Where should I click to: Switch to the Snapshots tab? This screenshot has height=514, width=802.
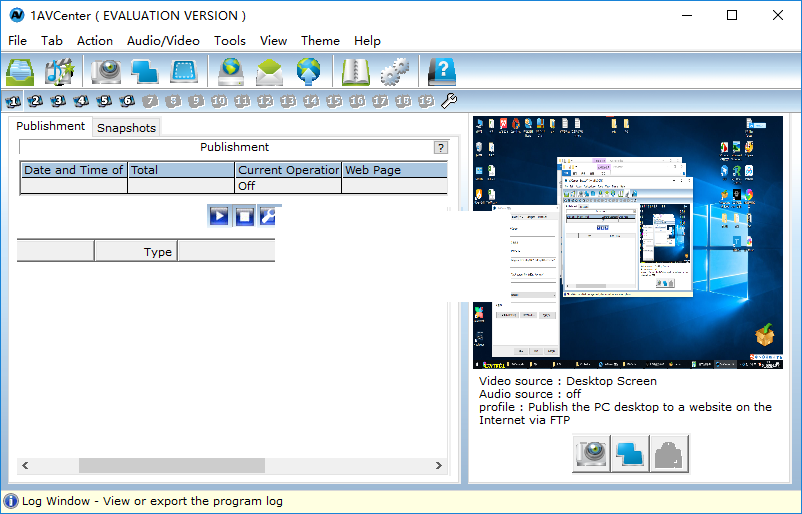126,128
